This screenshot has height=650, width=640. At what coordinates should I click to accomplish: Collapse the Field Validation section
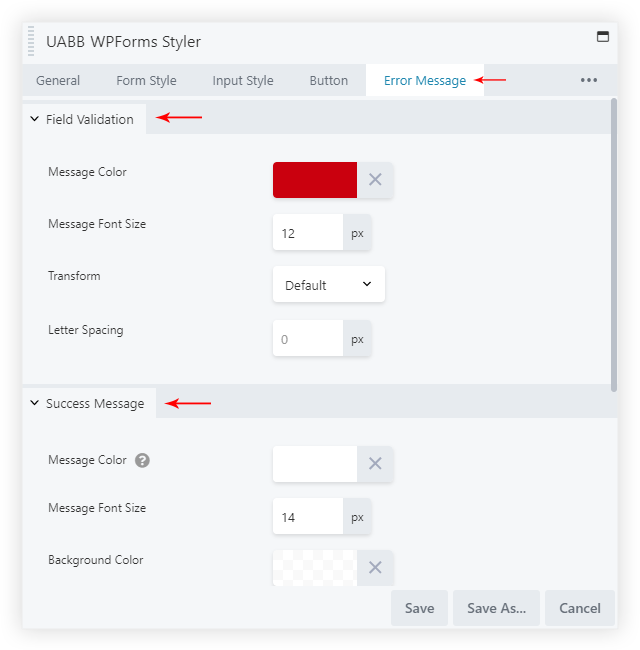(35, 119)
